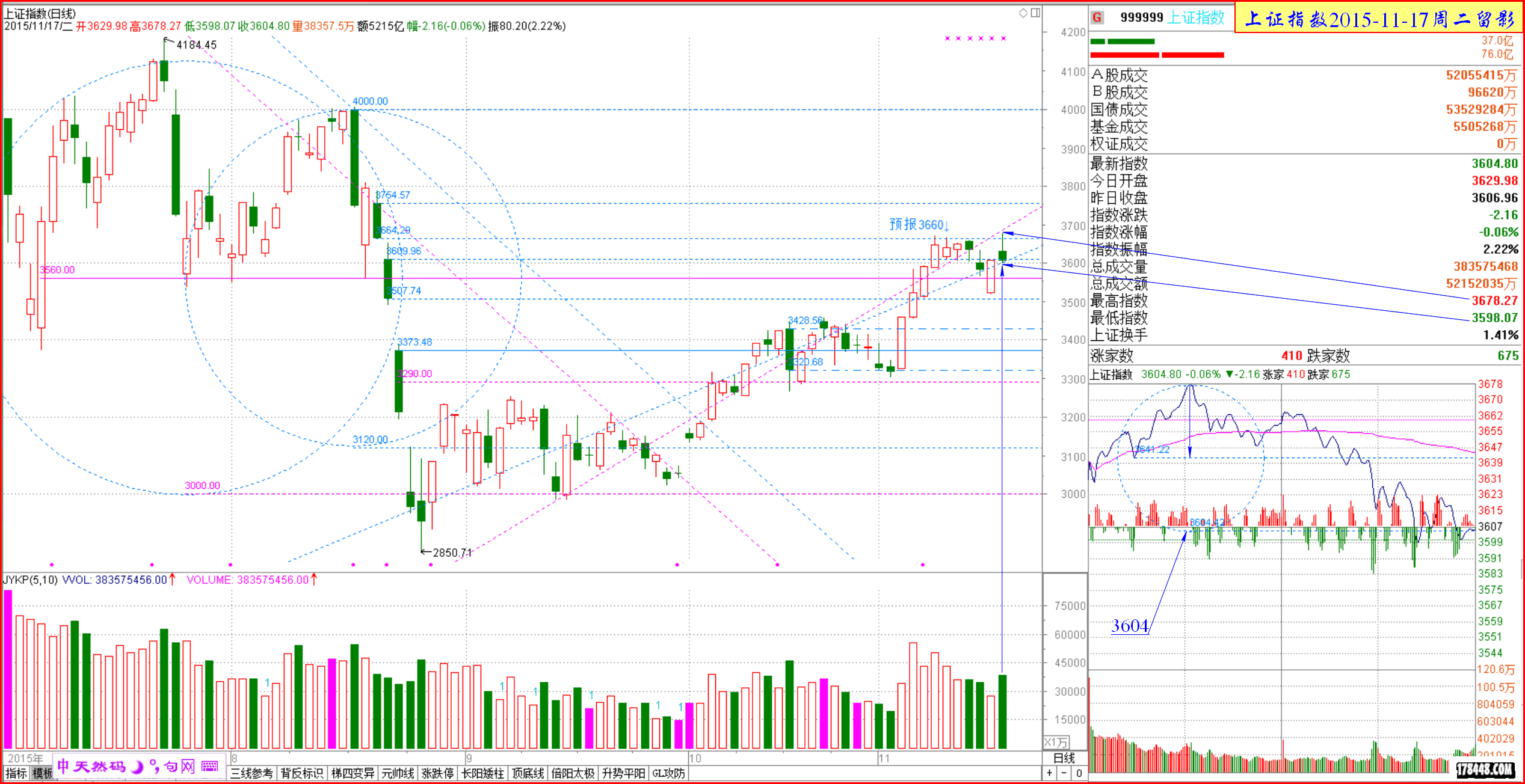The height and width of the screenshot is (784, 1525).
Task: Click the 总成交量 value 383575468
Action: pos(1486,266)
